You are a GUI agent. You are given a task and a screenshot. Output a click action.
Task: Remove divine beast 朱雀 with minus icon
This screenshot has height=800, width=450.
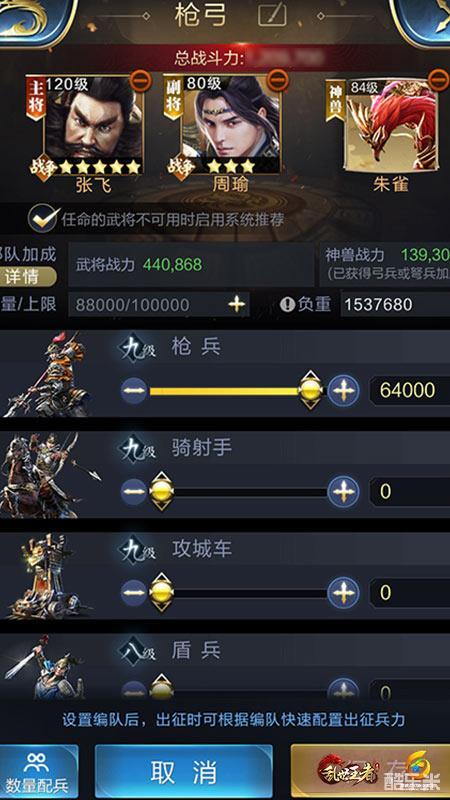(x=438, y=80)
